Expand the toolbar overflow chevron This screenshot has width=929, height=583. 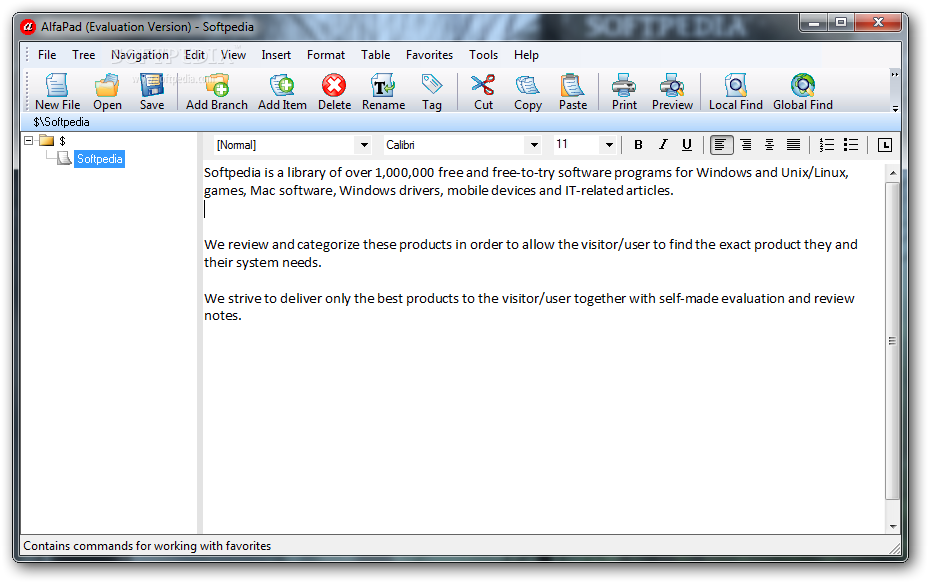(895, 75)
